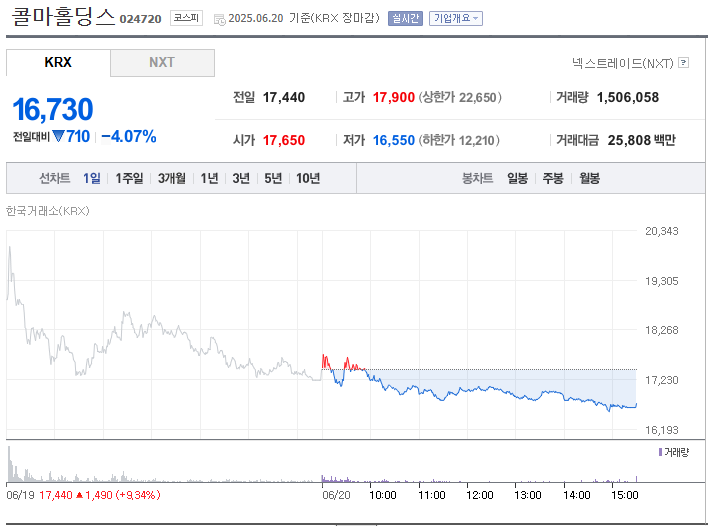This screenshot has height=526, width=708.
Task: Choose the 5년 chart range
Action: click(273, 178)
